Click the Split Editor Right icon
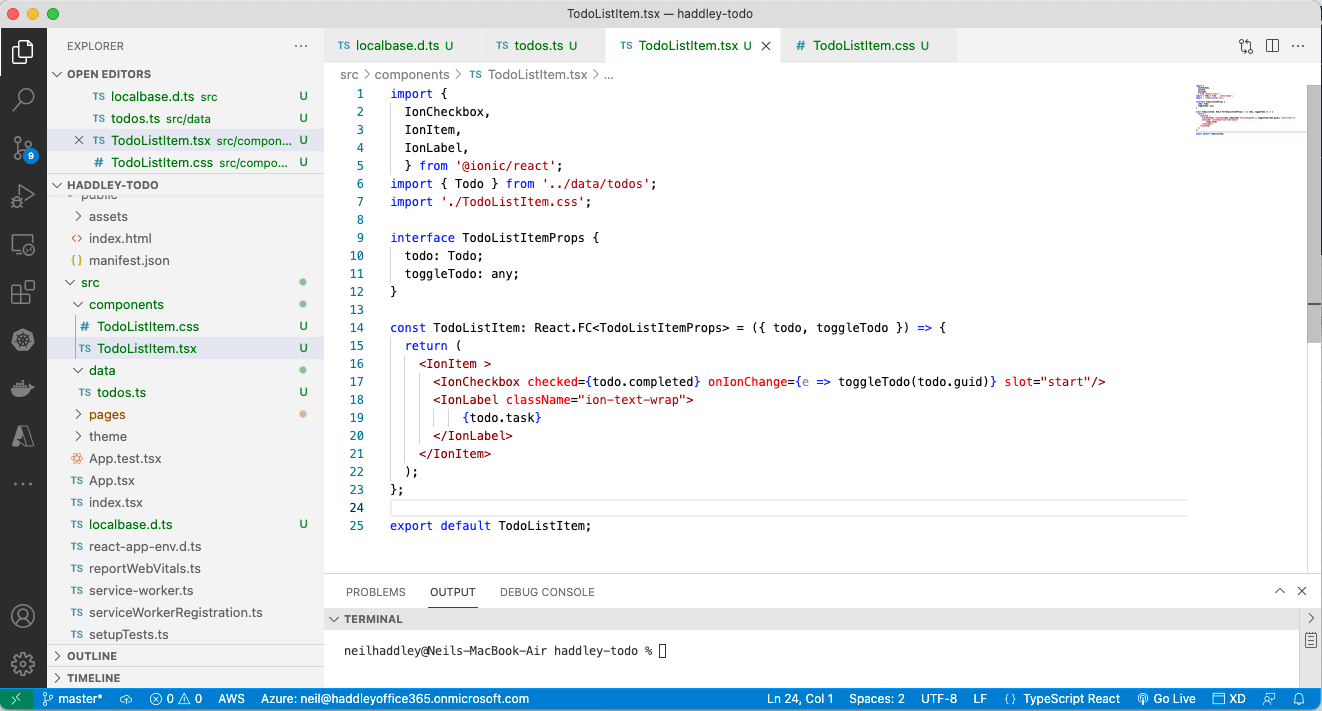This screenshot has width=1322, height=711. coord(1272,46)
